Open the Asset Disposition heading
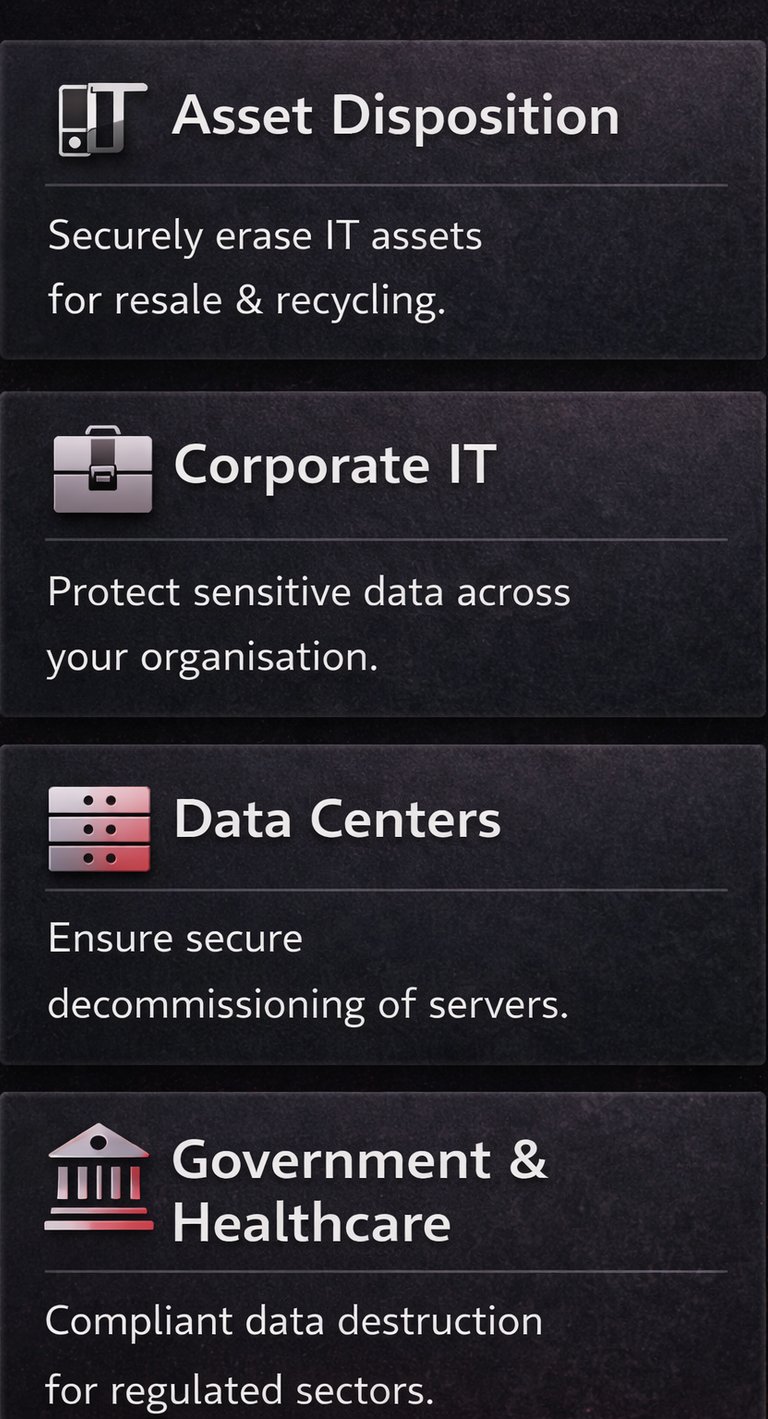768x1419 pixels. [396, 117]
